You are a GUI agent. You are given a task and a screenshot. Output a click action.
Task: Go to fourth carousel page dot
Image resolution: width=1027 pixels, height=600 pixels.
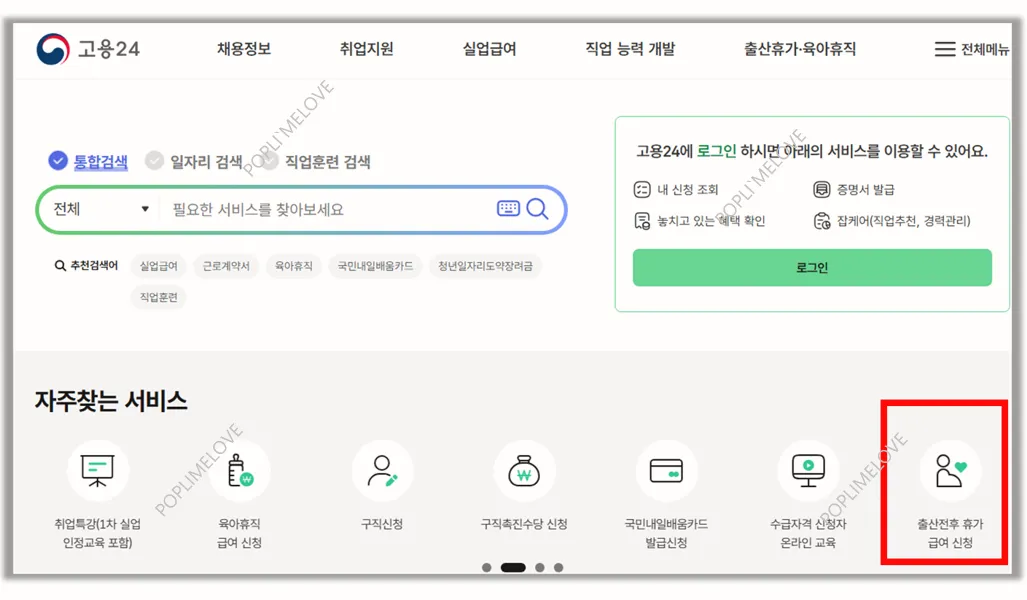558,567
